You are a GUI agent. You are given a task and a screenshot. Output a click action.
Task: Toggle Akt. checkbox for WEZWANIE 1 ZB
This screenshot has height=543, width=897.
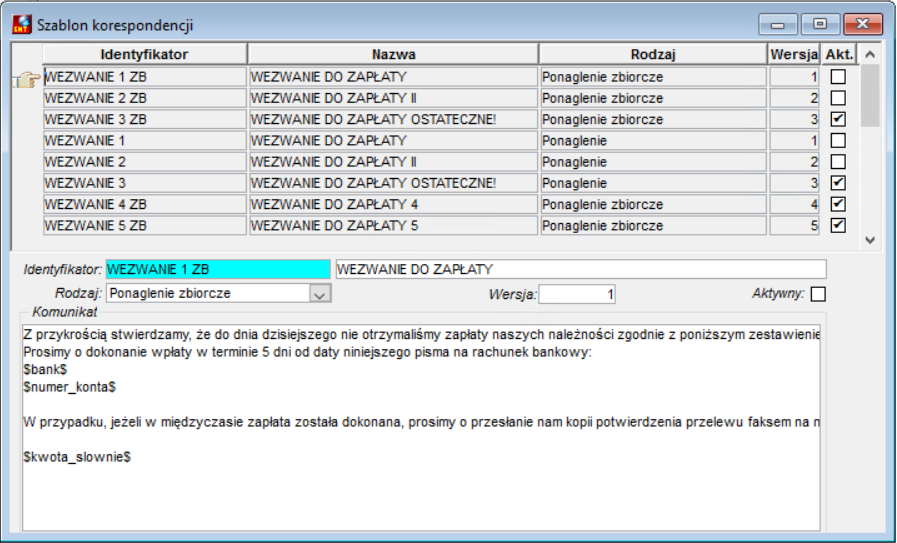pyautogui.click(x=838, y=77)
